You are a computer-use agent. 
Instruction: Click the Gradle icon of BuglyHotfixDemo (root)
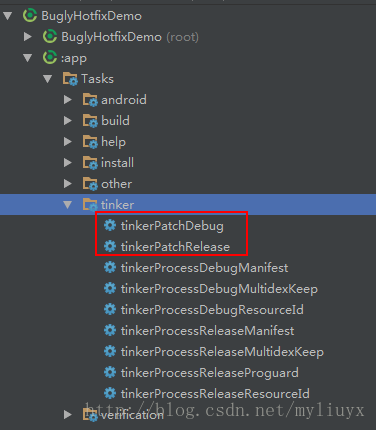(50, 37)
